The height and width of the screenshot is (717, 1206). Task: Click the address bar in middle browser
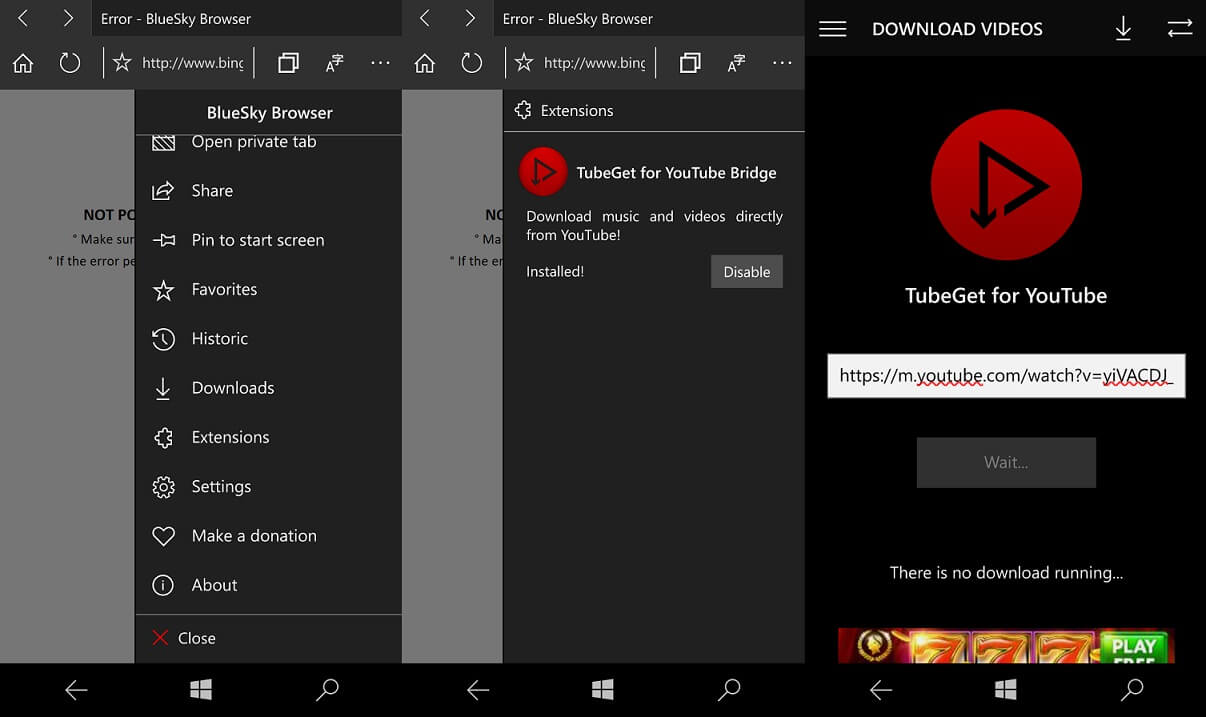tap(594, 63)
